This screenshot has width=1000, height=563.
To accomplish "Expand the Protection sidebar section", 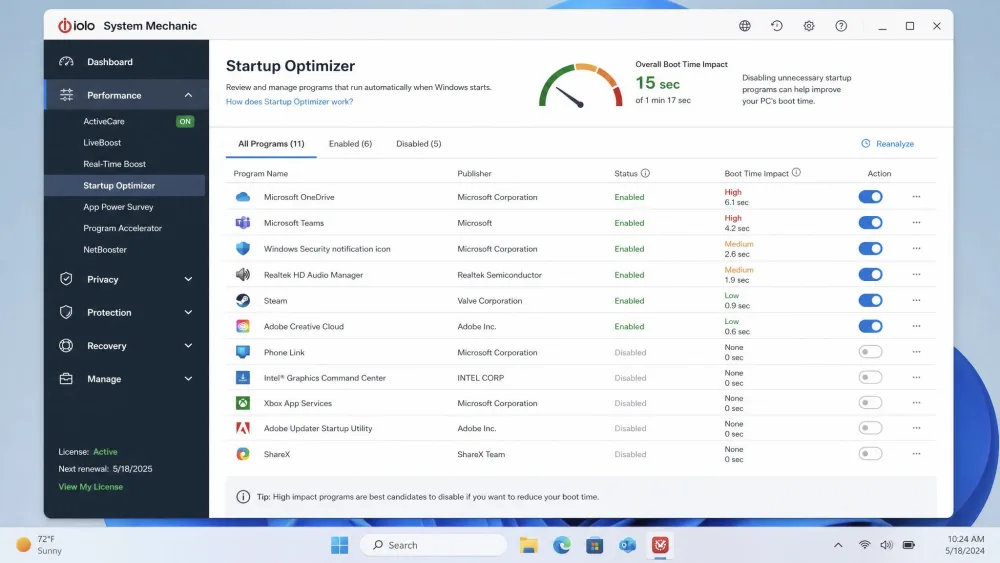I will coord(188,312).
